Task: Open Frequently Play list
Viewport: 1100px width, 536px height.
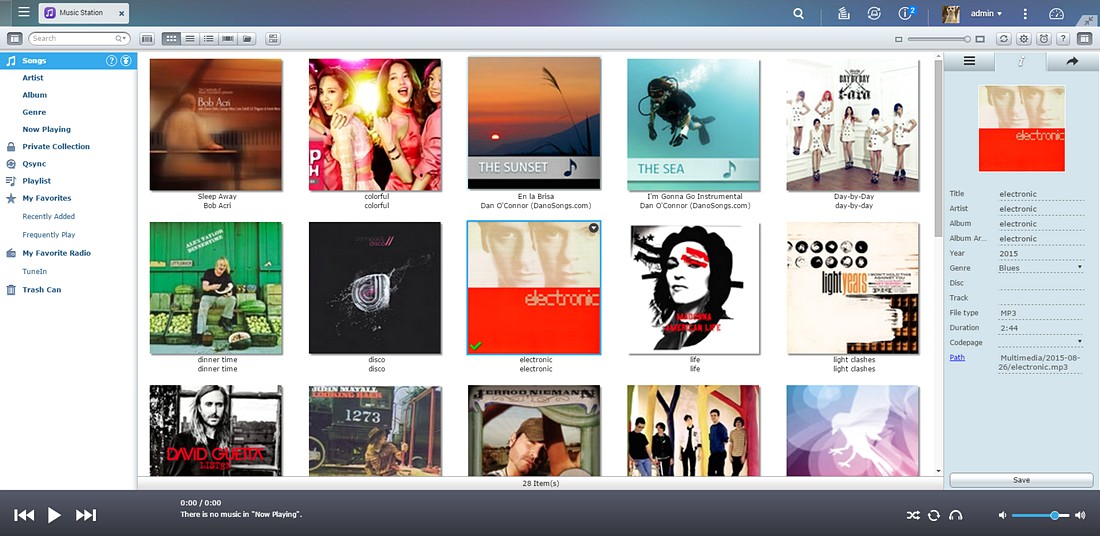Action: (x=48, y=235)
